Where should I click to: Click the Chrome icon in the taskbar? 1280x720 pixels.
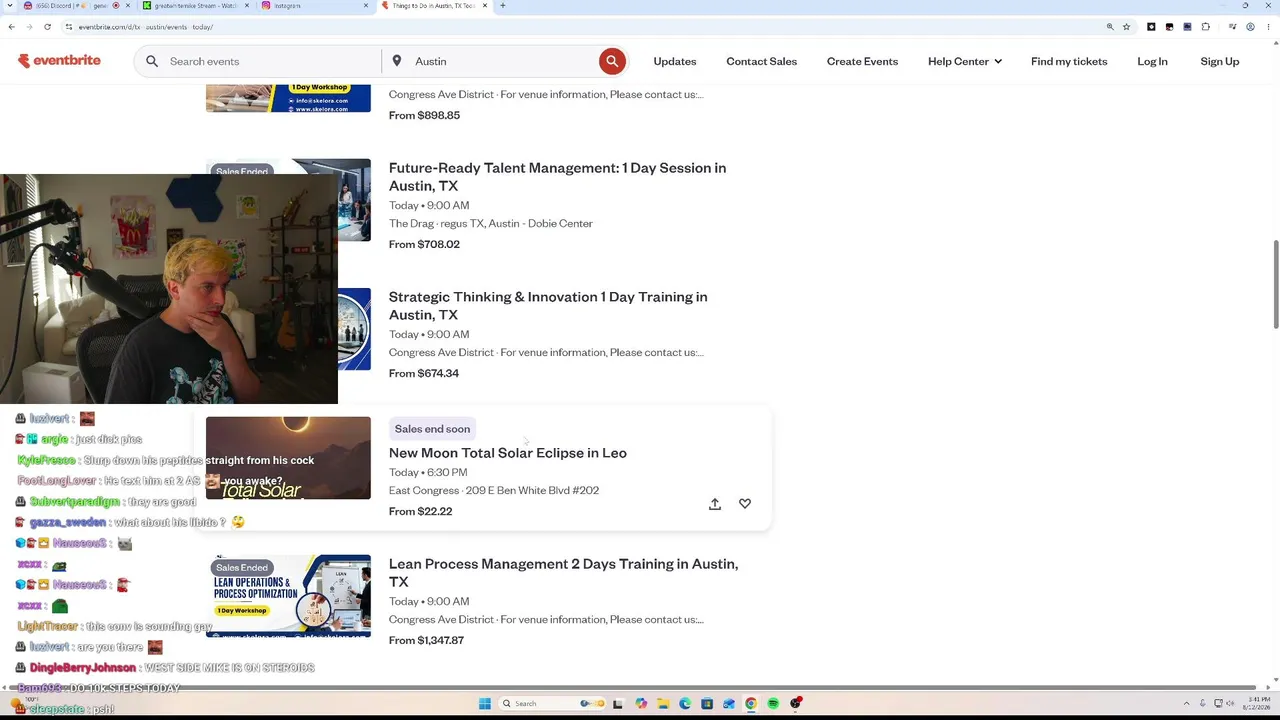pyautogui.click(x=751, y=703)
